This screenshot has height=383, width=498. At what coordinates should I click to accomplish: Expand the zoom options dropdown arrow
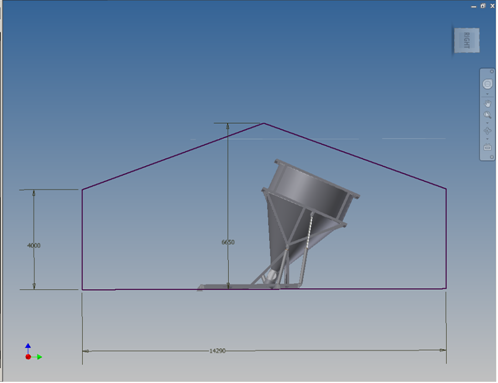pos(487,123)
